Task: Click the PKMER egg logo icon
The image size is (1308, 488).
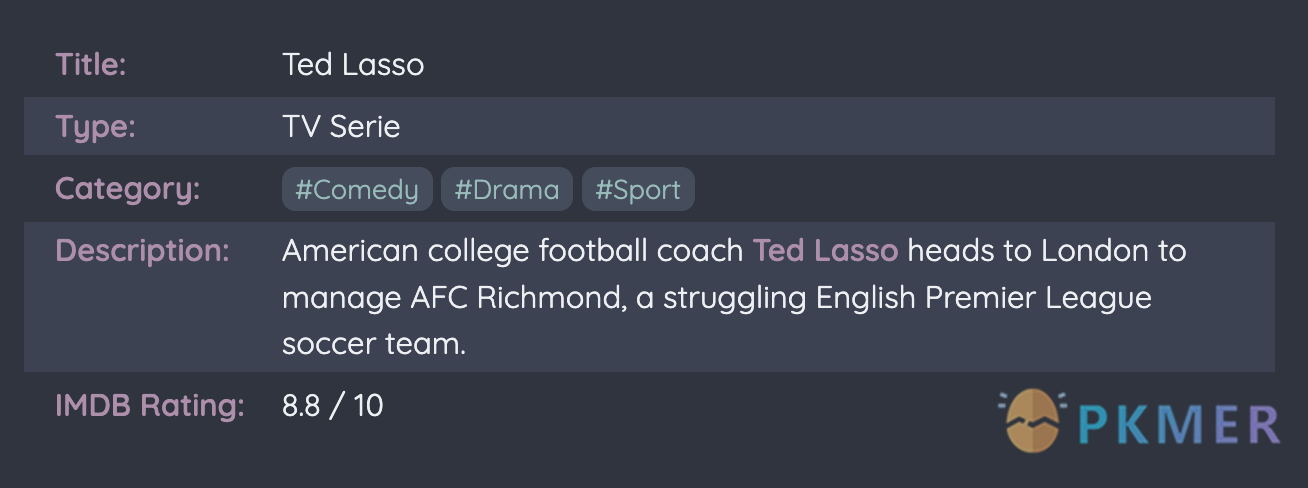Action: click(x=1033, y=420)
